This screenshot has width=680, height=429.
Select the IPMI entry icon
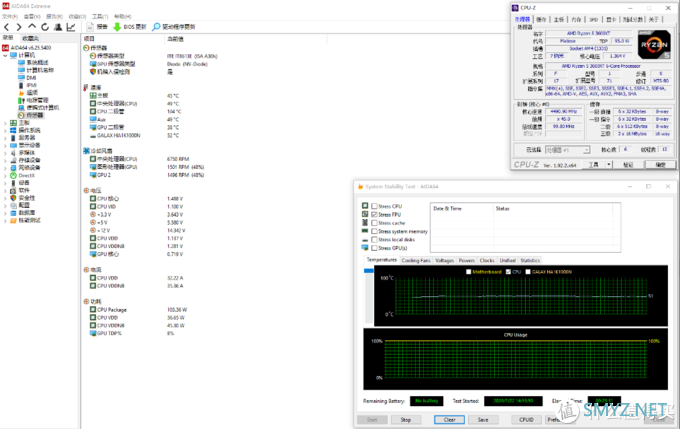[x=21, y=85]
